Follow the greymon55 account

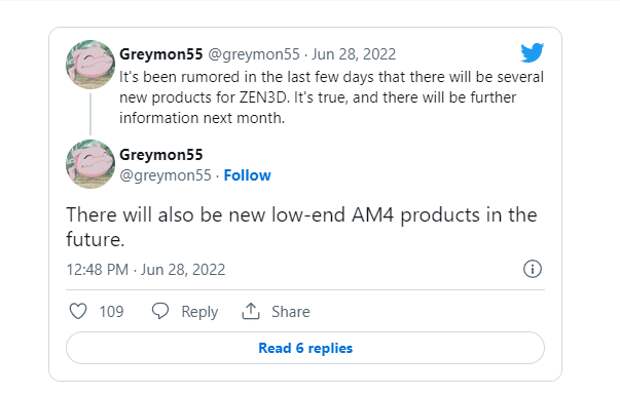tap(247, 175)
